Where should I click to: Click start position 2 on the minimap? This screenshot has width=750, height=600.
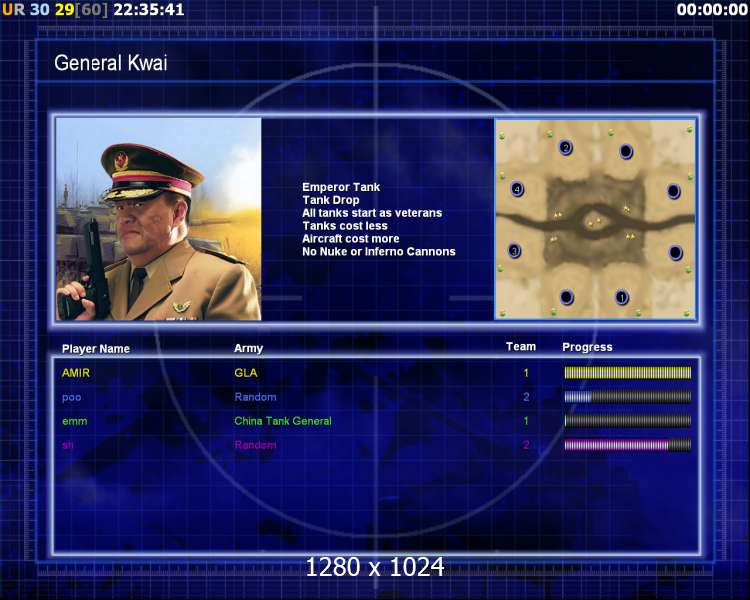click(x=565, y=147)
